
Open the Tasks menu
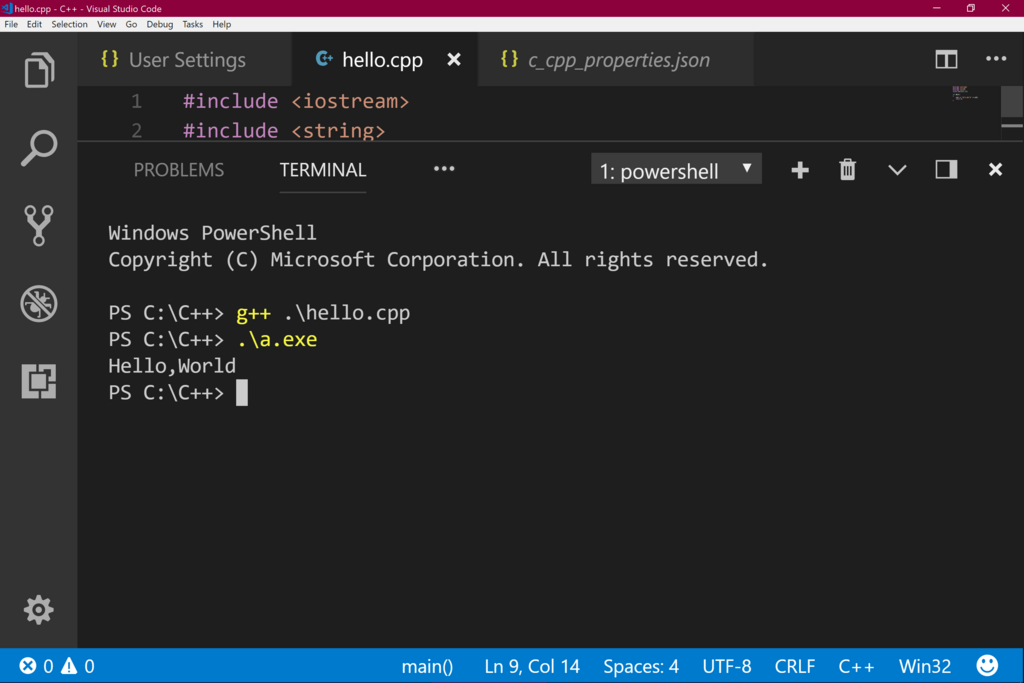(193, 24)
